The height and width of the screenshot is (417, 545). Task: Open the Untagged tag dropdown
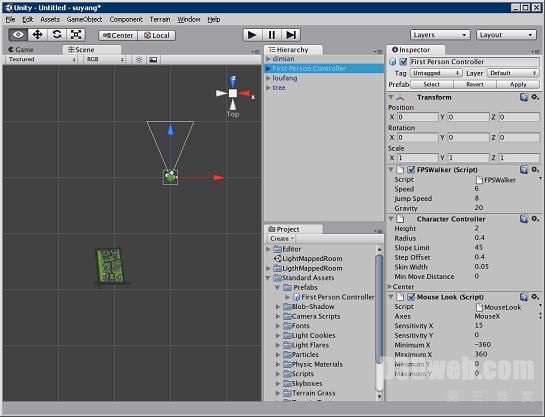436,73
